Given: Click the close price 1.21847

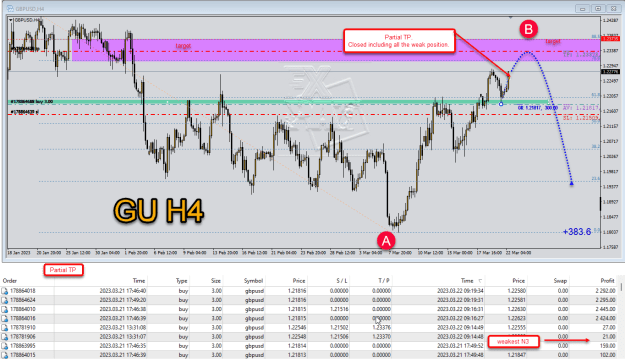Looking at the screenshot, I should pyautogui.click(x=517, y=355).
